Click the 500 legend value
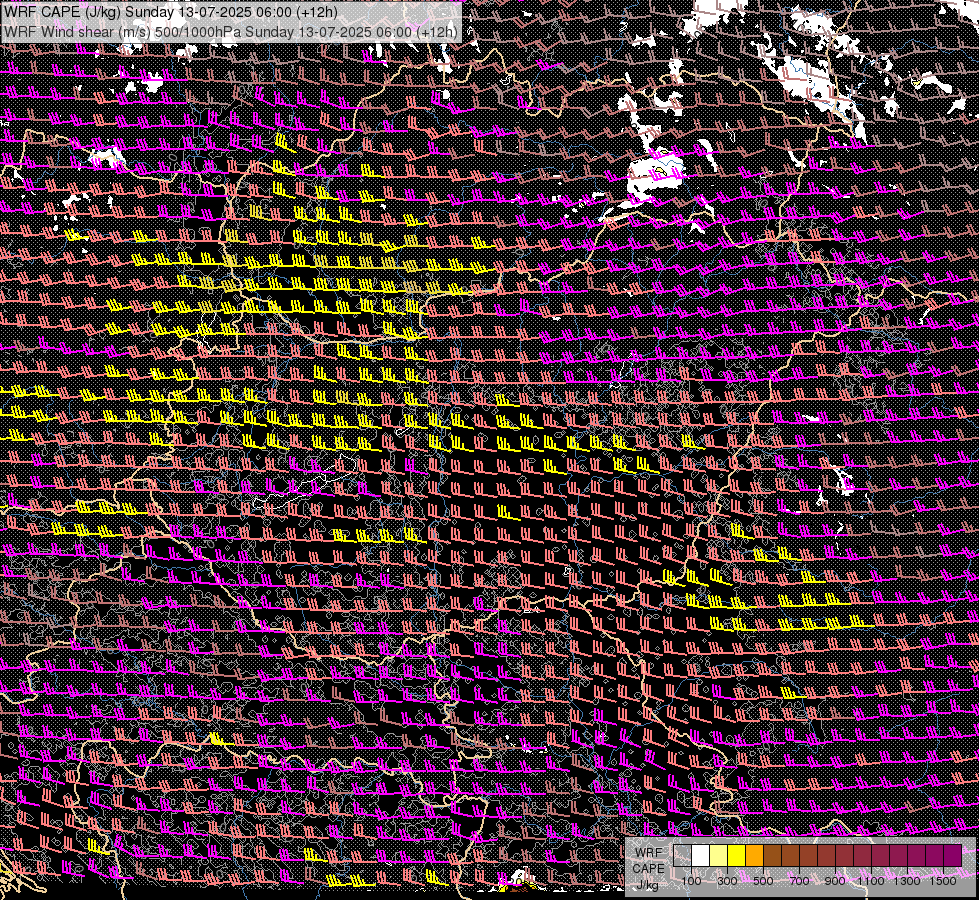Screen dimensions: 979x900 [x=763, y=881]
